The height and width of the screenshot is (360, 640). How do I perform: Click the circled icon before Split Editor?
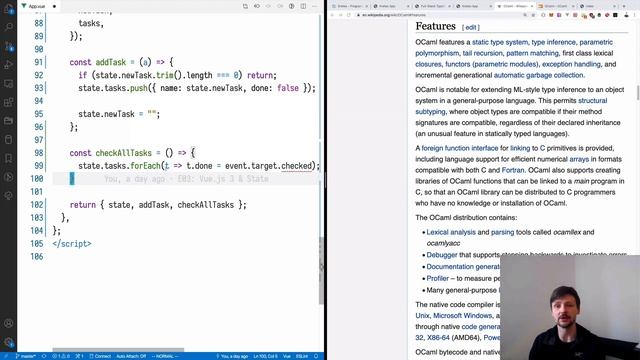coord(291,6)
